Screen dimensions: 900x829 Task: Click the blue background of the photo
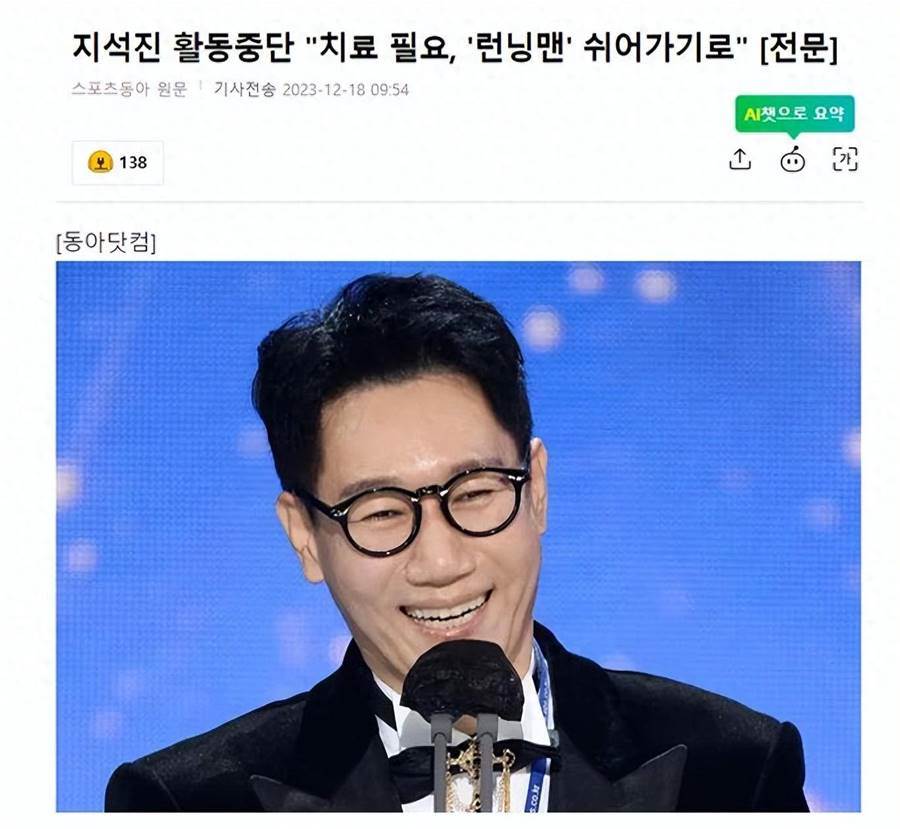[717, 459]
